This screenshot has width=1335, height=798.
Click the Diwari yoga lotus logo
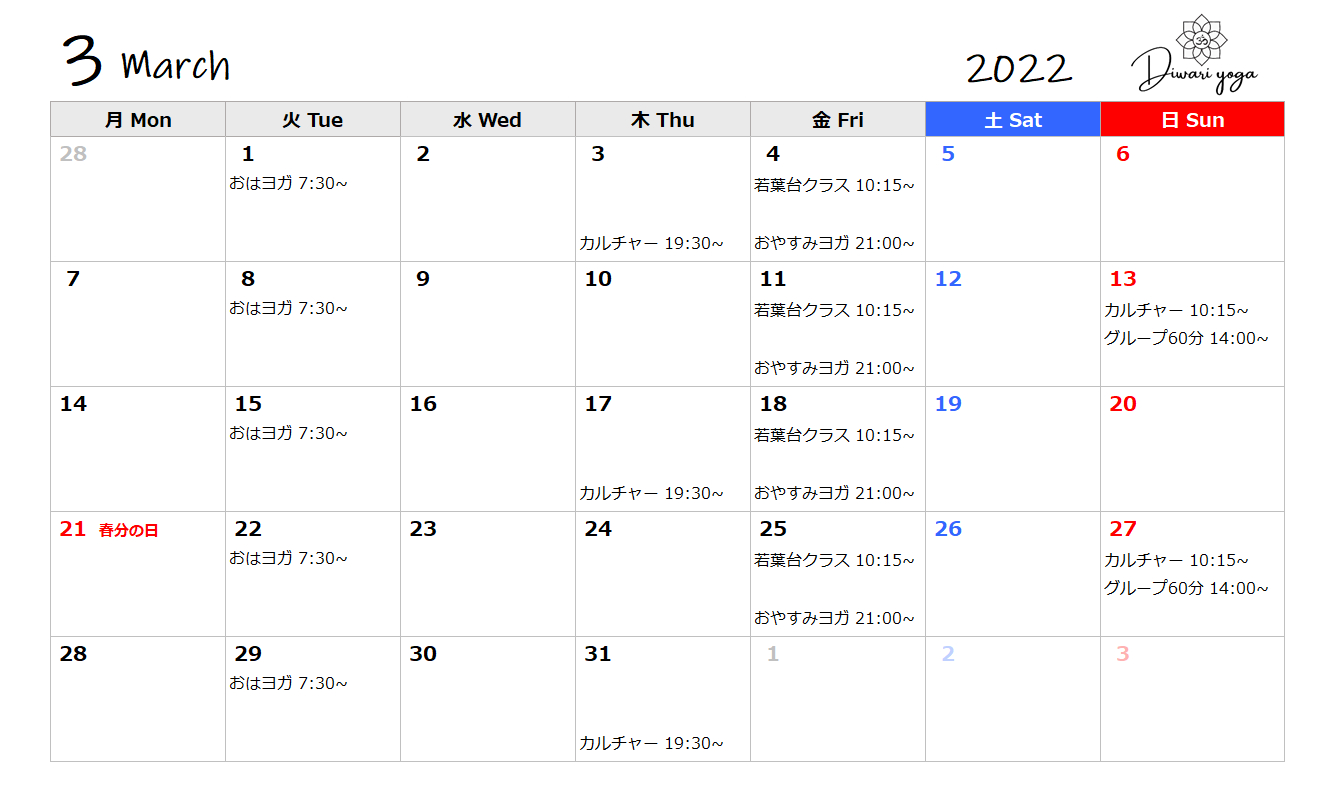pos(1195,55)
